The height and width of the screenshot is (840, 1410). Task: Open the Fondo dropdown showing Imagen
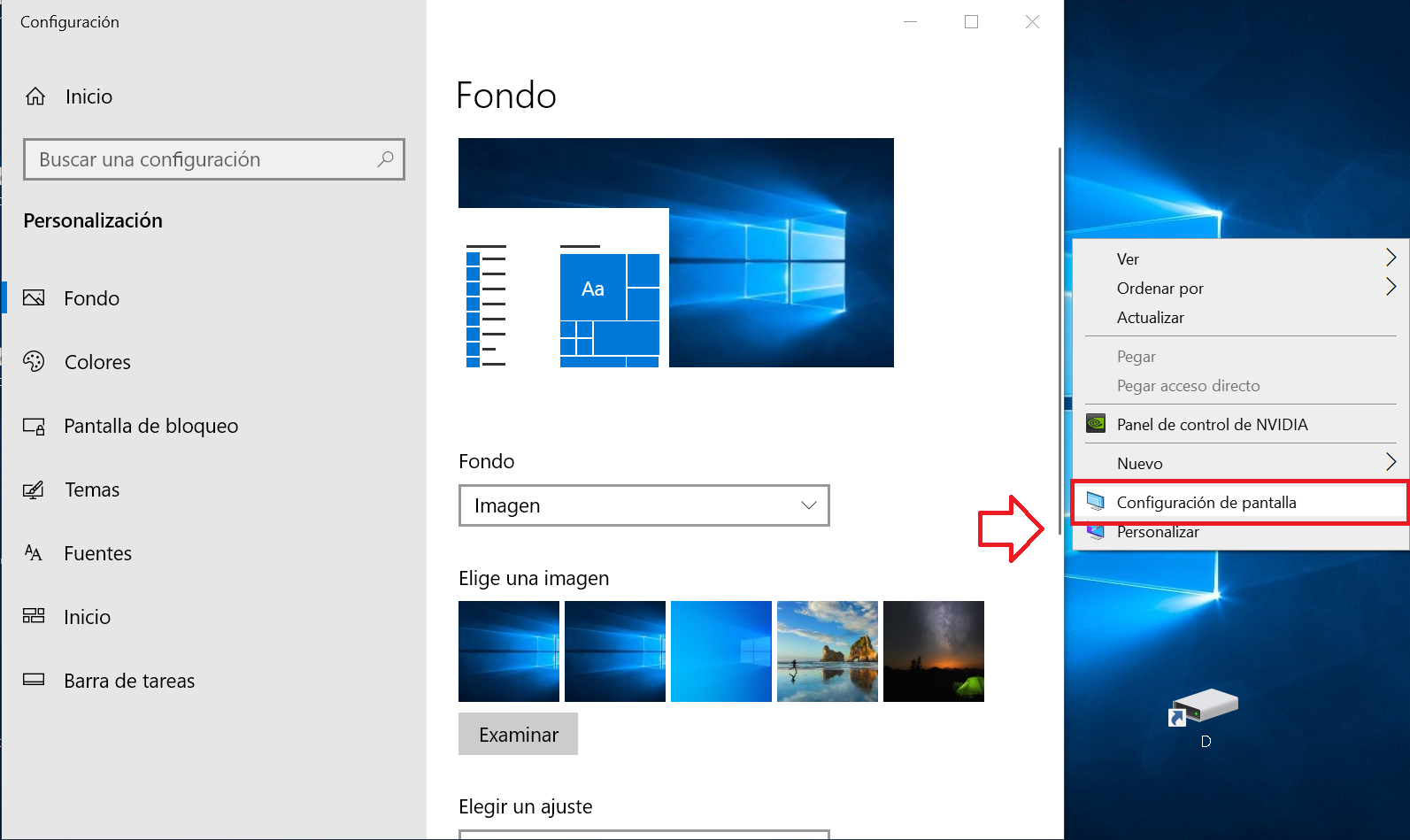(644, 505)
